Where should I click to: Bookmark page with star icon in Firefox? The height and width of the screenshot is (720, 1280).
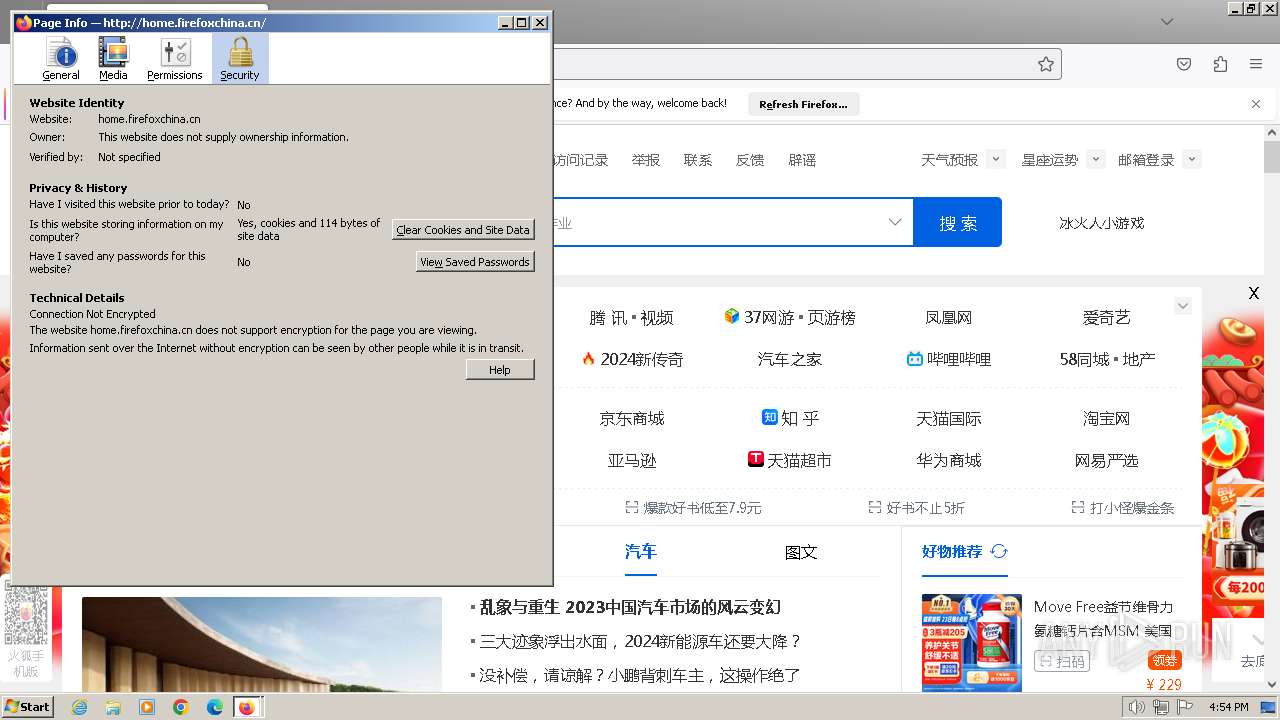coord(1046,64)
